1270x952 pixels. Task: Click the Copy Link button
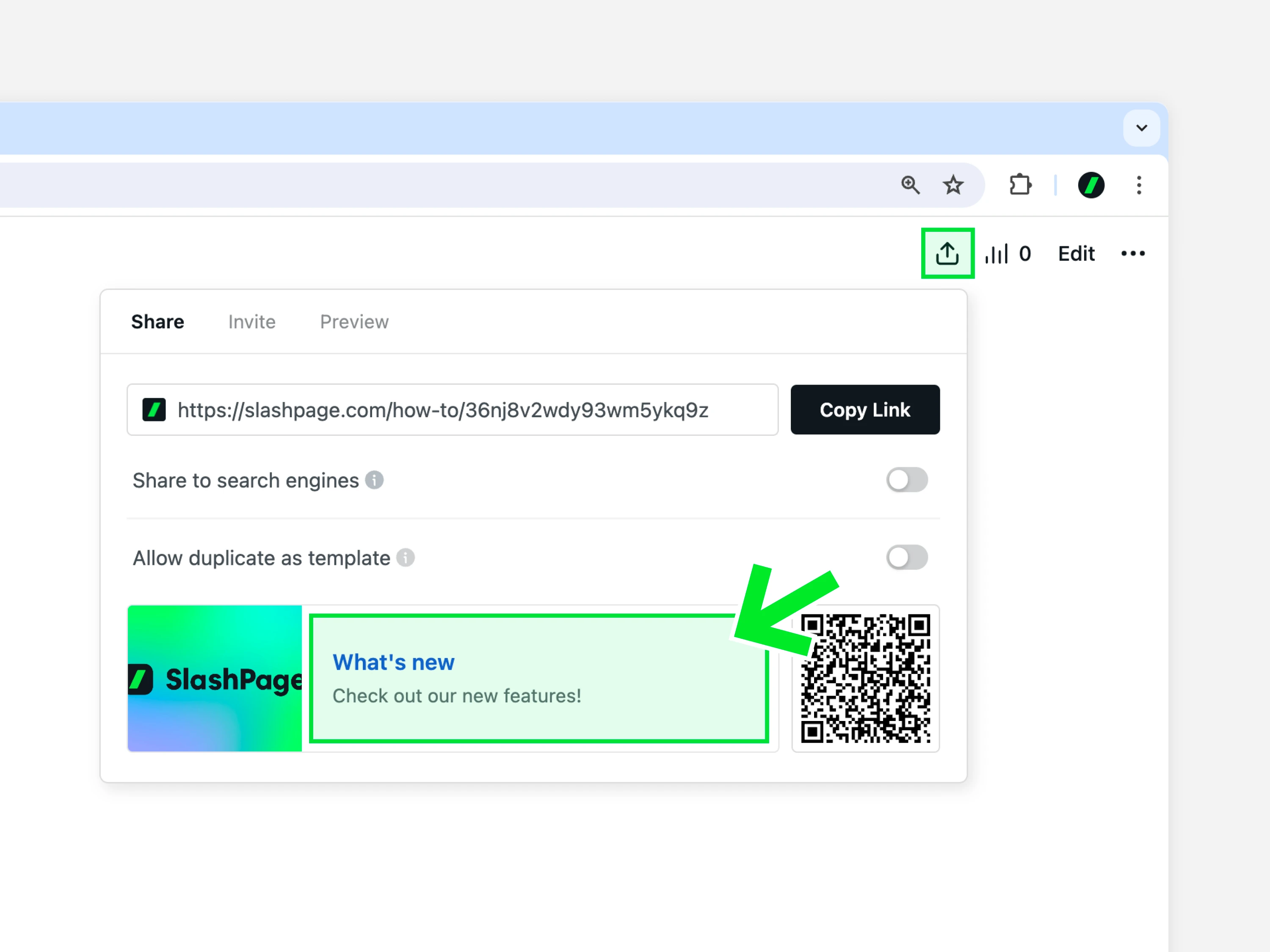[x=864, y=410]
